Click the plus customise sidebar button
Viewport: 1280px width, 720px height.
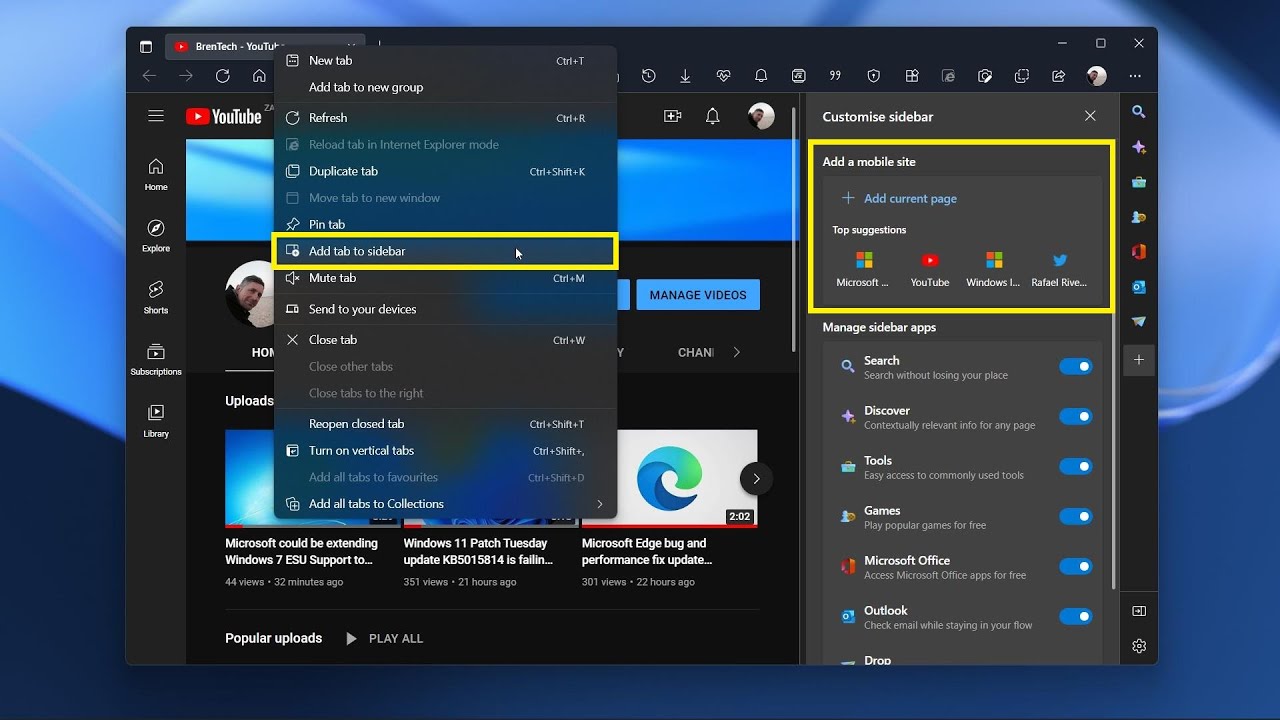click(x=1139, y=359)
